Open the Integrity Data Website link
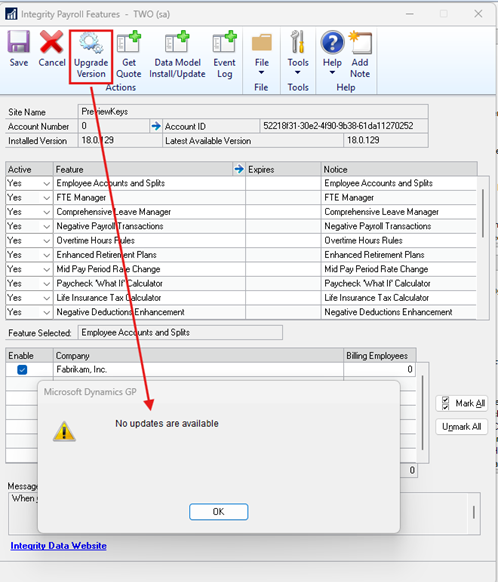498x582 pixels. pyautogui.click(x=58, y=546)
